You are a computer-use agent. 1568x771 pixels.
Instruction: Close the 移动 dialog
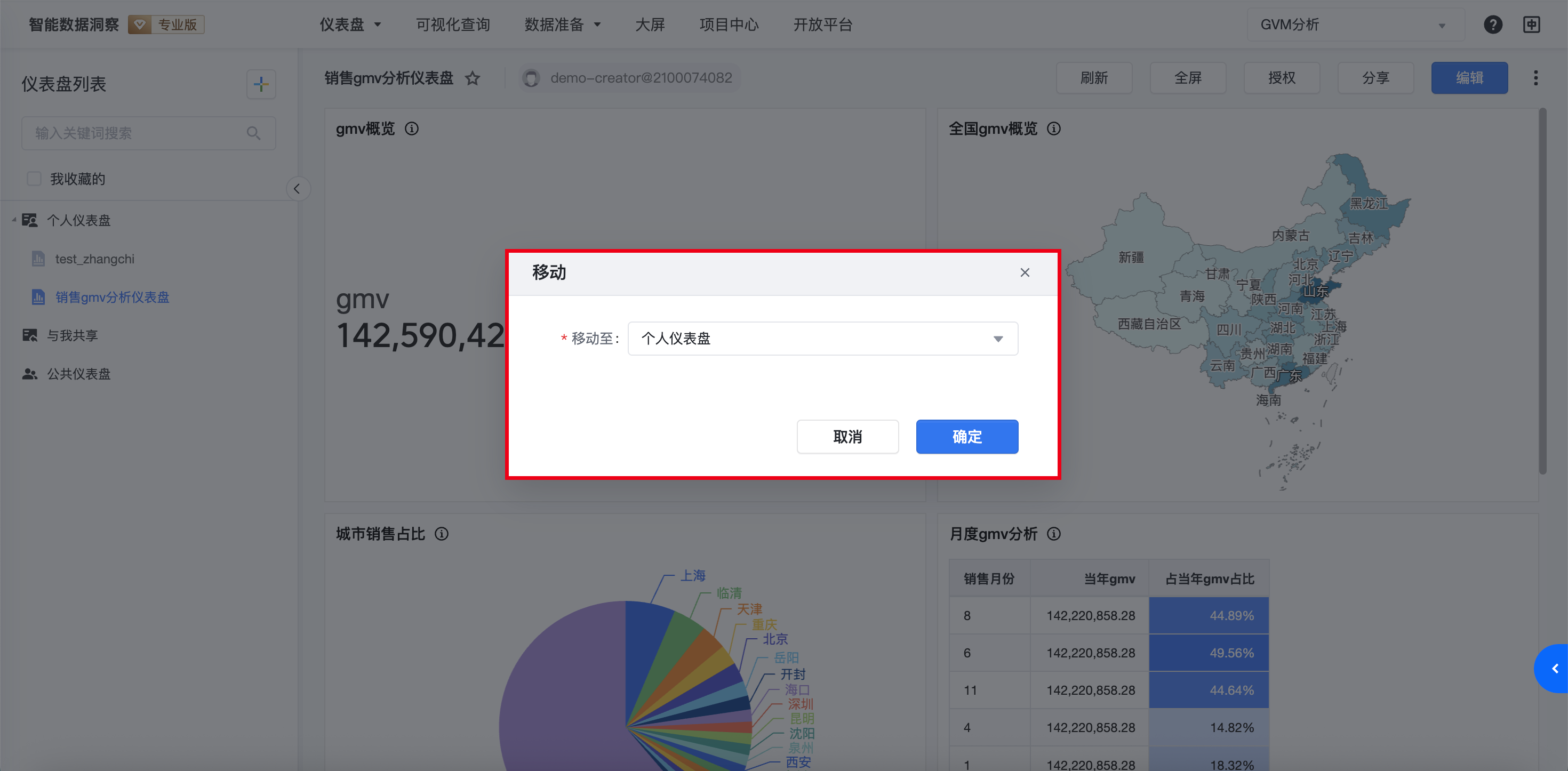pyautogui.click(x=1025, y=272)
